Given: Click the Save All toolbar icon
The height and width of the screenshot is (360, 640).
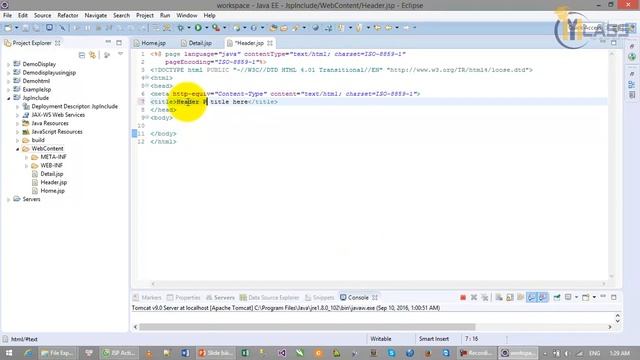Looking at the screenshot, I should click(x=36, y=28).
